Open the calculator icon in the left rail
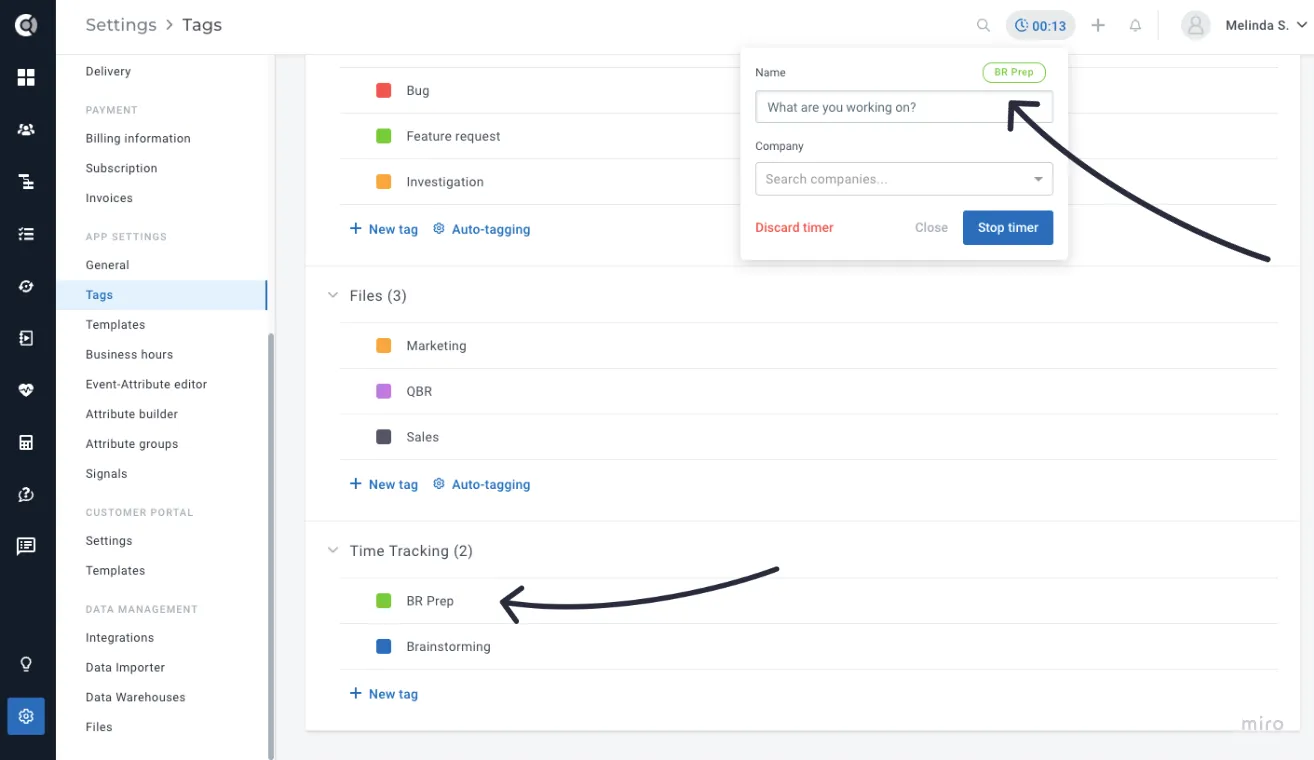This screenshot has height=760, width=1314. (26, 442)
